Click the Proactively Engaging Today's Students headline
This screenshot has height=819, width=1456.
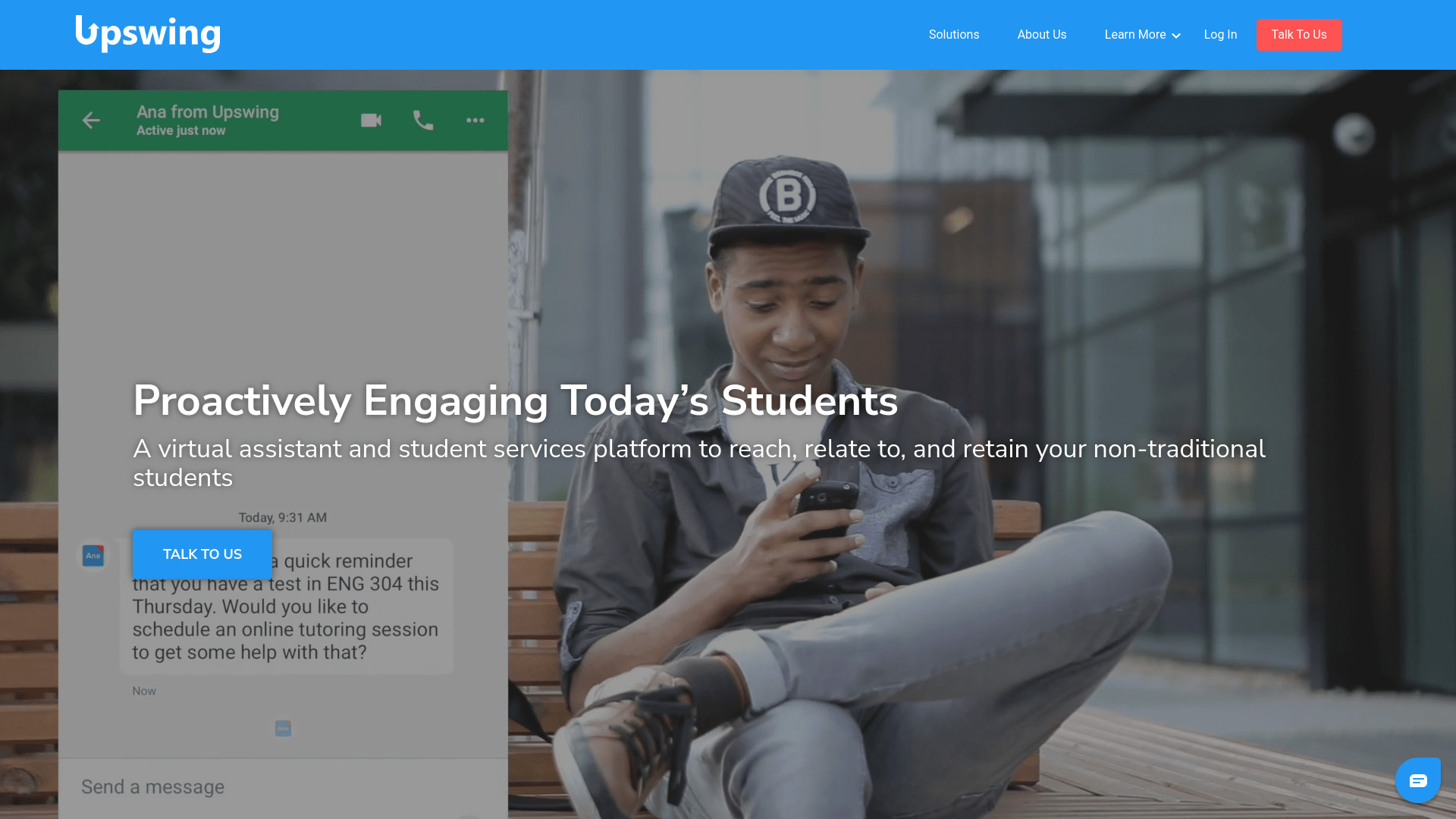[x=516, y=400]
